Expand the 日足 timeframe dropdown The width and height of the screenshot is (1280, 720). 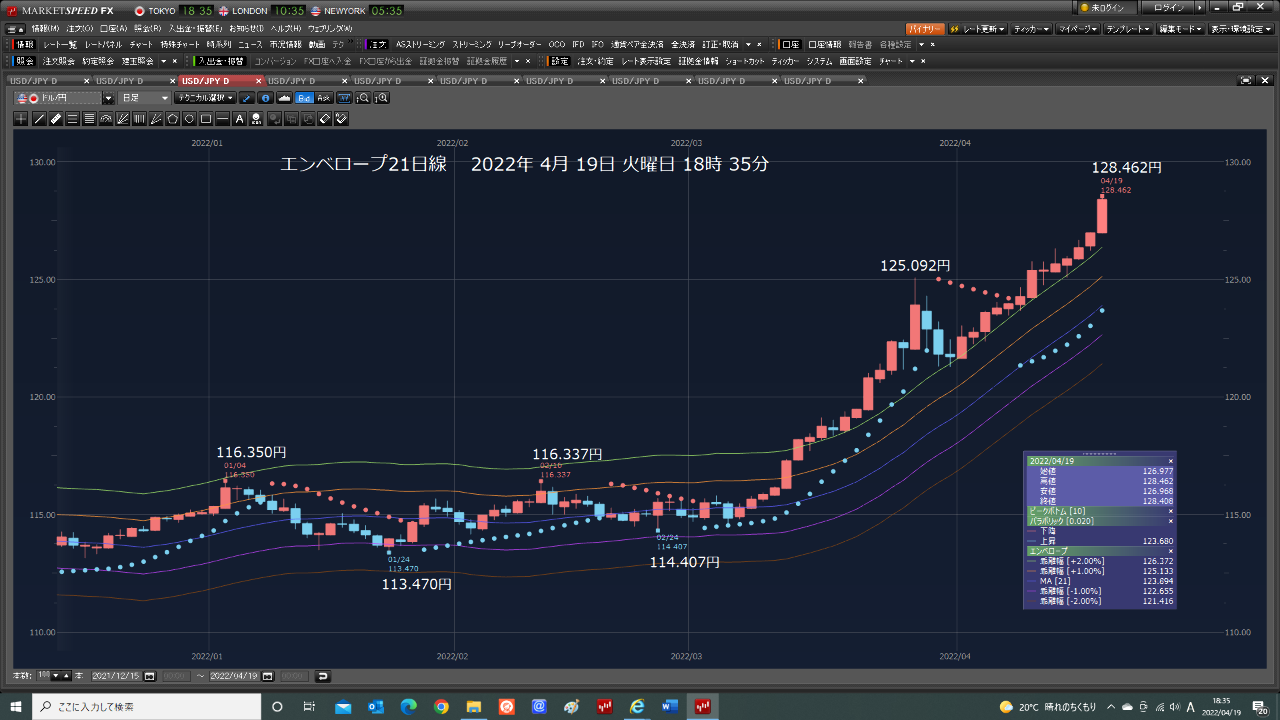click(144, 98)
